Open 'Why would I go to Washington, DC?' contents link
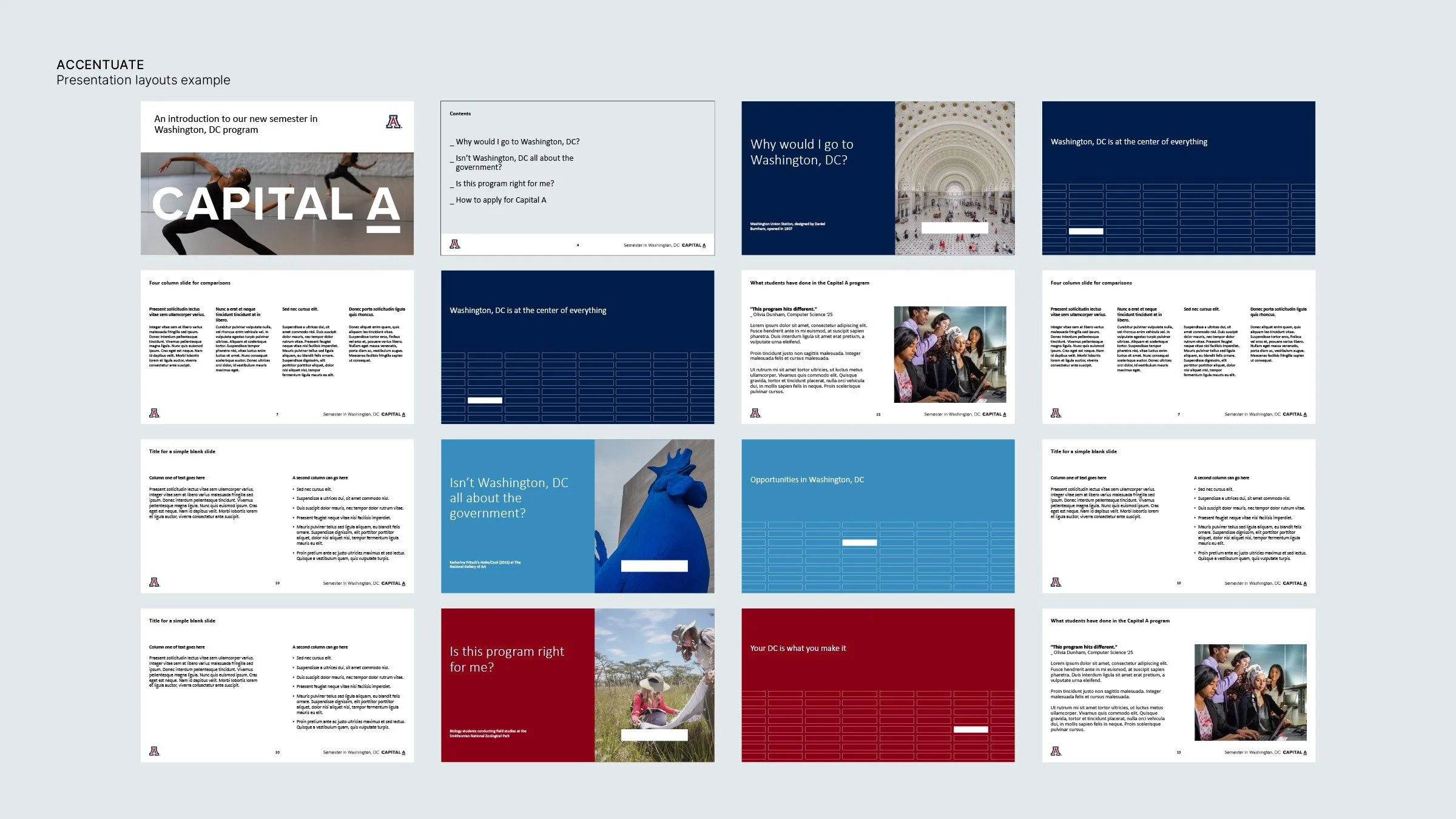This screenshot has width=1456, height=819. (x=517, y=142)
